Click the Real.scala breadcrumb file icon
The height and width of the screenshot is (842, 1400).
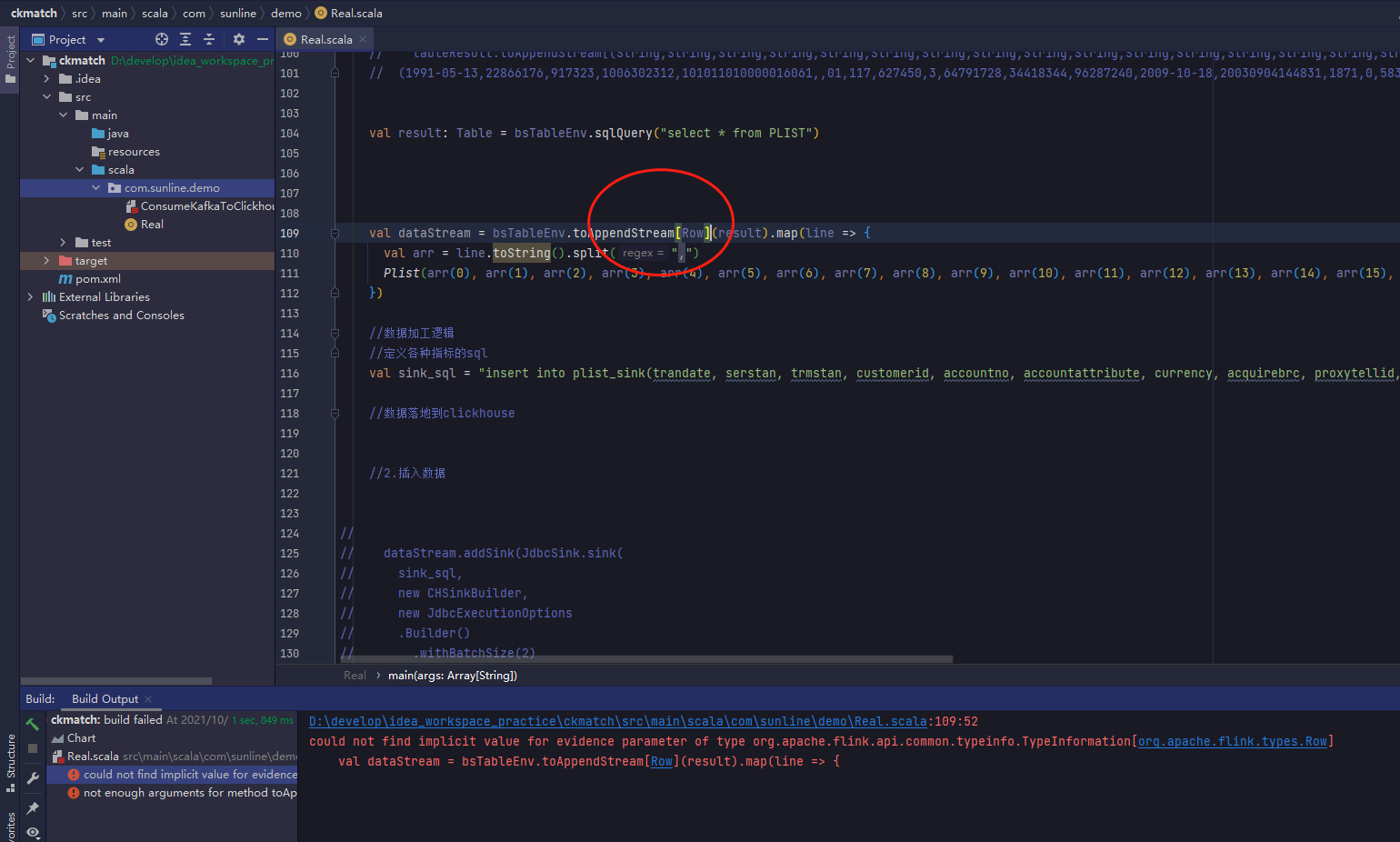pyautogui.click(x=320, y=13)
